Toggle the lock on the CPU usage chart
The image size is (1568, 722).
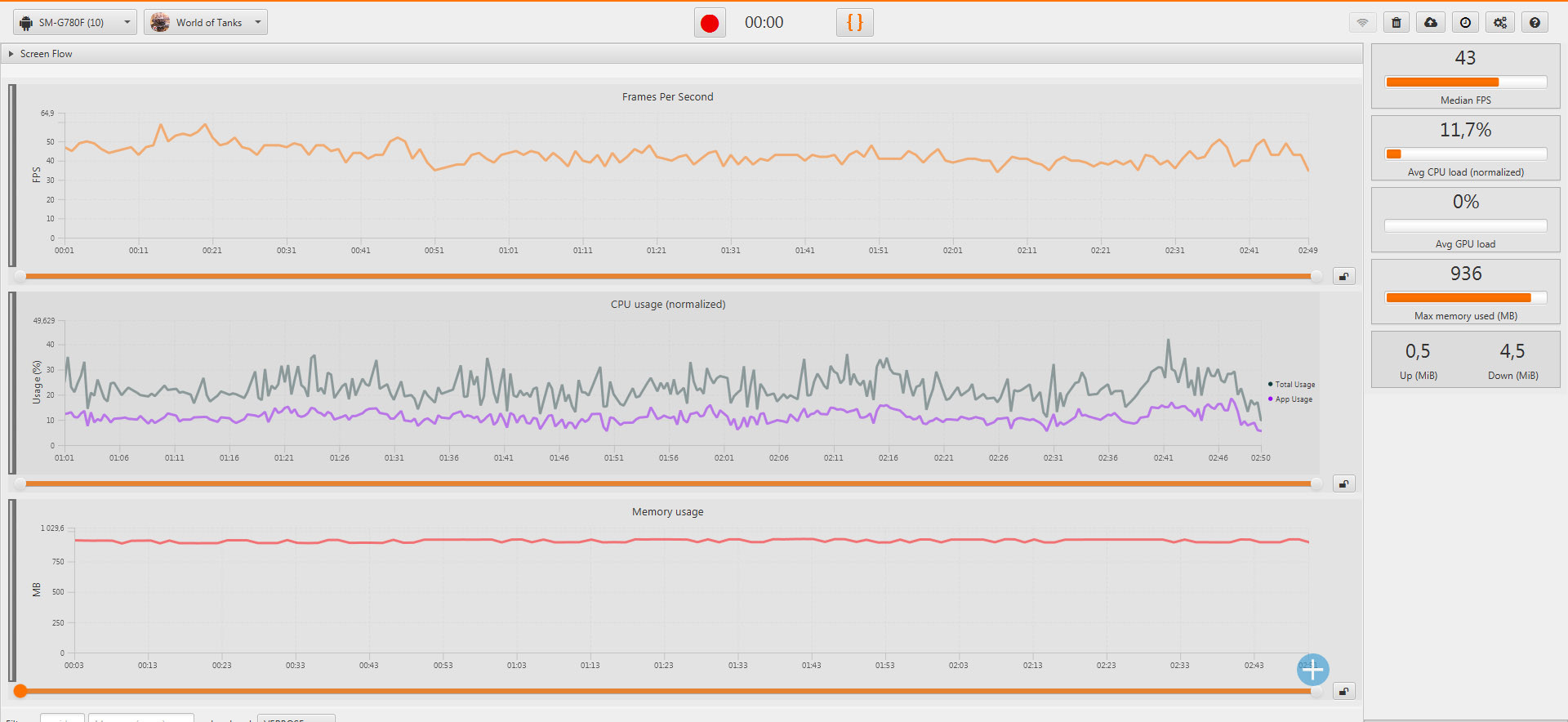(1343, 484)
